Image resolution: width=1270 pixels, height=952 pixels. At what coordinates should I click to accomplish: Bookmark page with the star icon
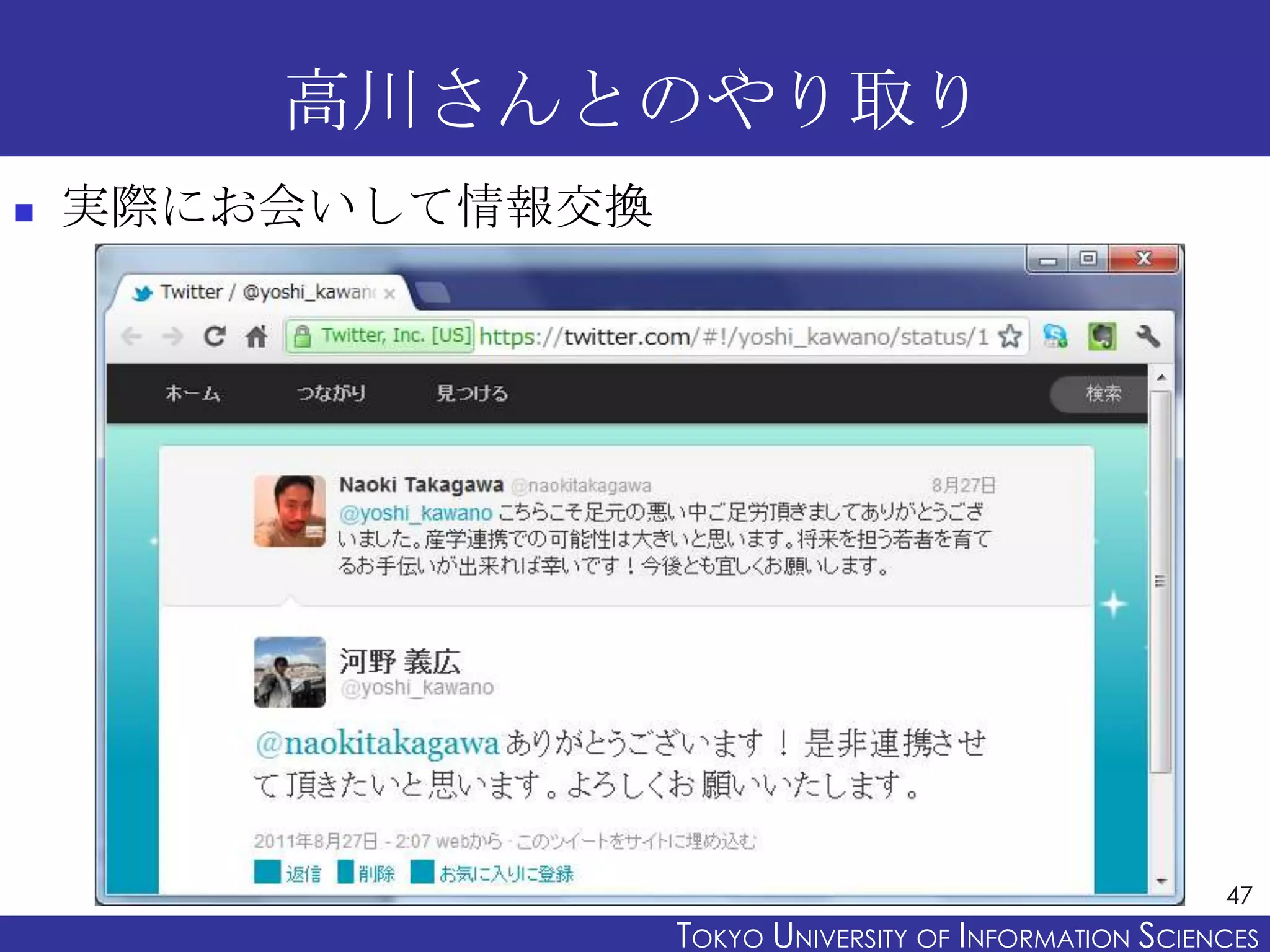pos(1010,337)
